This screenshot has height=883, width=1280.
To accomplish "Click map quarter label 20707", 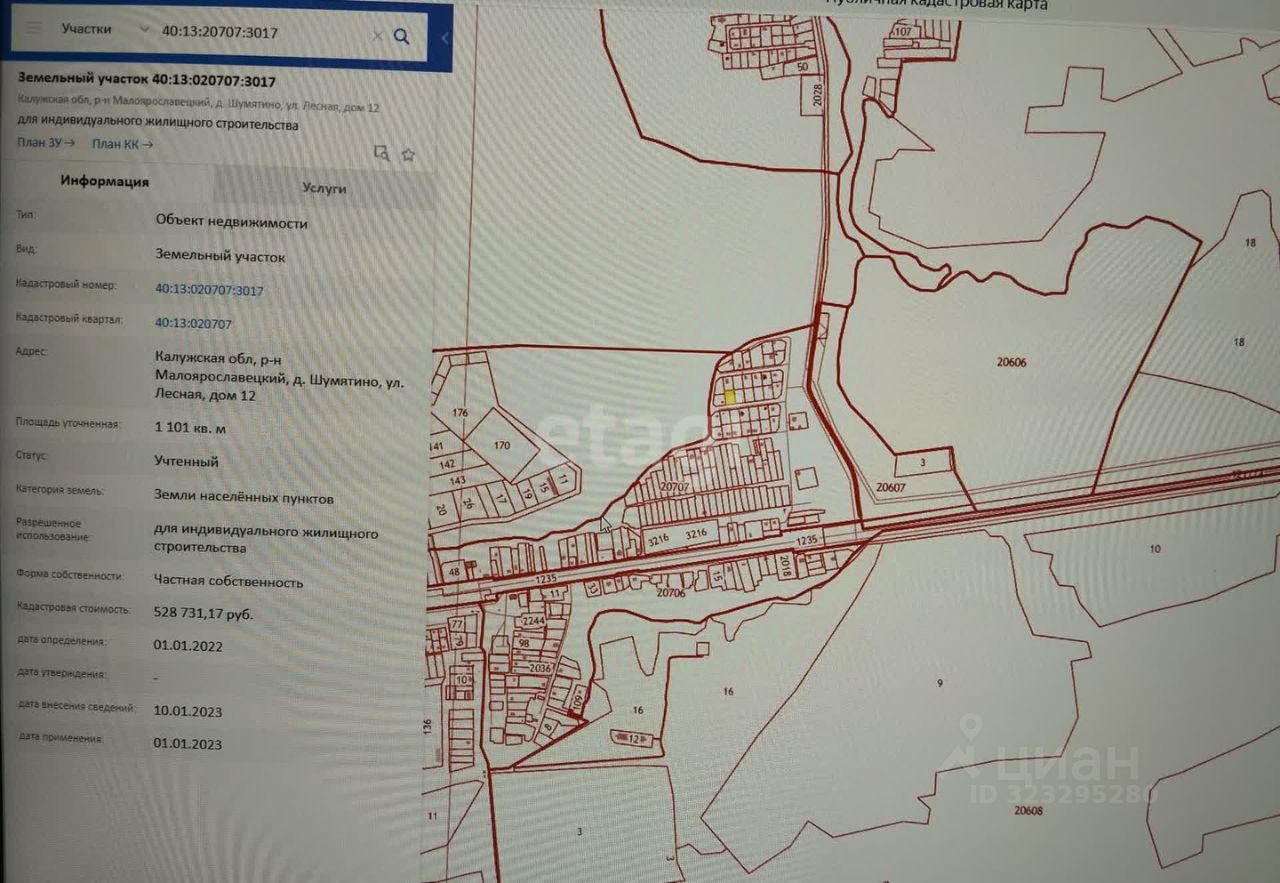I will point(676,487).
